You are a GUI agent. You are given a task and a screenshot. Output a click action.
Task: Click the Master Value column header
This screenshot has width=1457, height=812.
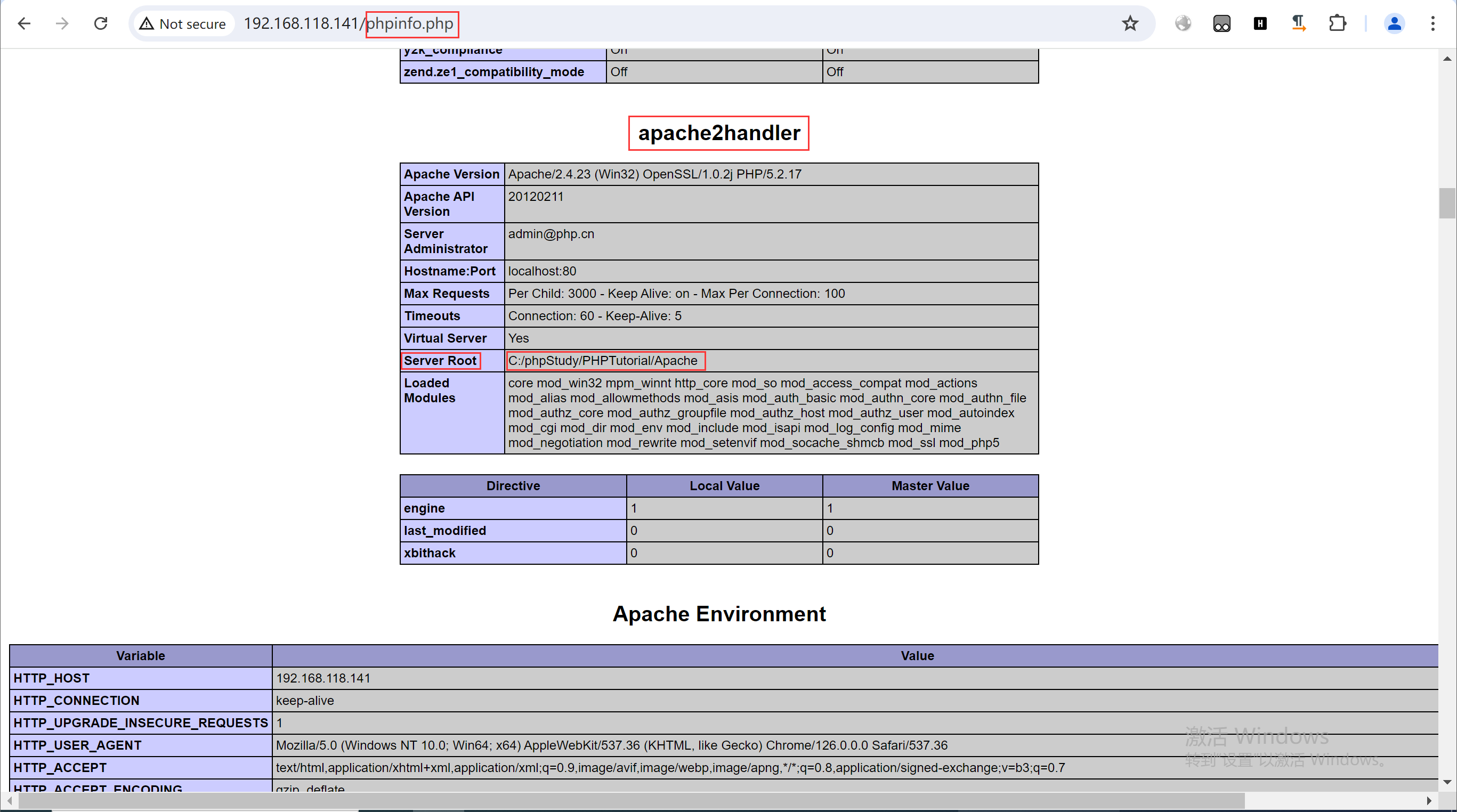(930, 486)
